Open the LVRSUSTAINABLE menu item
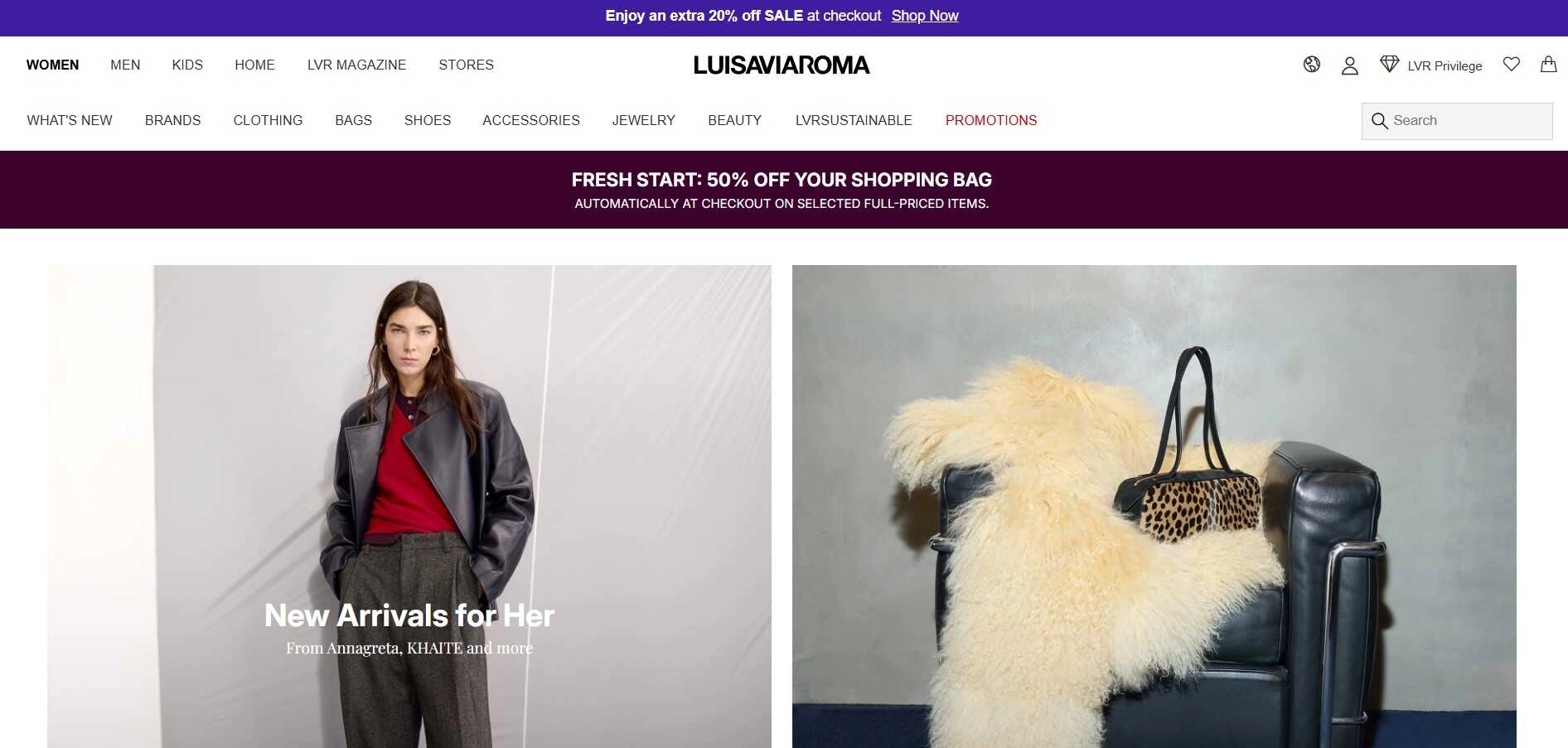This screenshot has height=748, width=1568. (854, 120)
